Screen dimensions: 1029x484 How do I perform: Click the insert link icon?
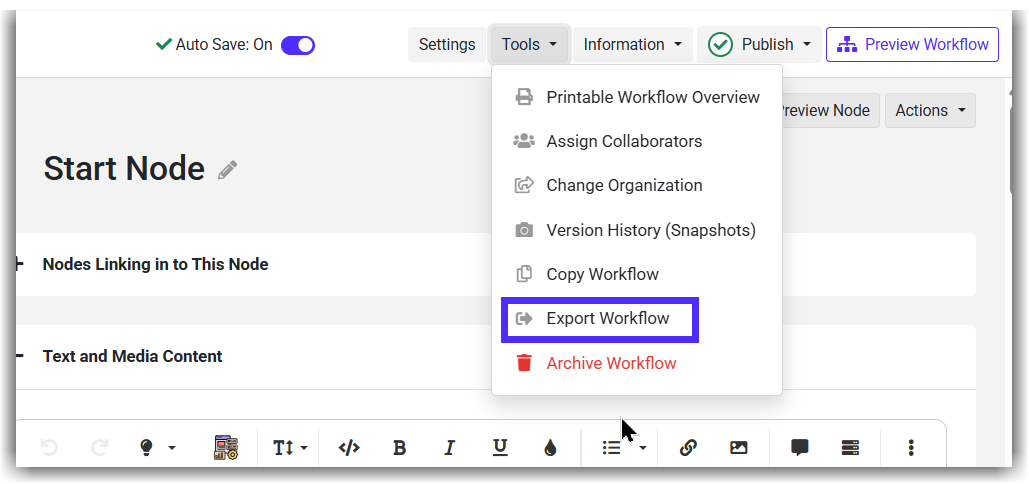click(x=688, y=448)
